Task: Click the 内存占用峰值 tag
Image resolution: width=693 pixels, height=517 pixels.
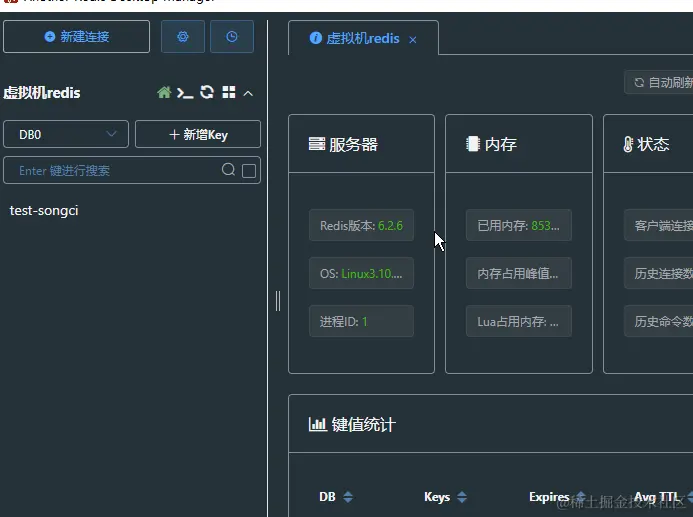Action: [x=518, y=274]
